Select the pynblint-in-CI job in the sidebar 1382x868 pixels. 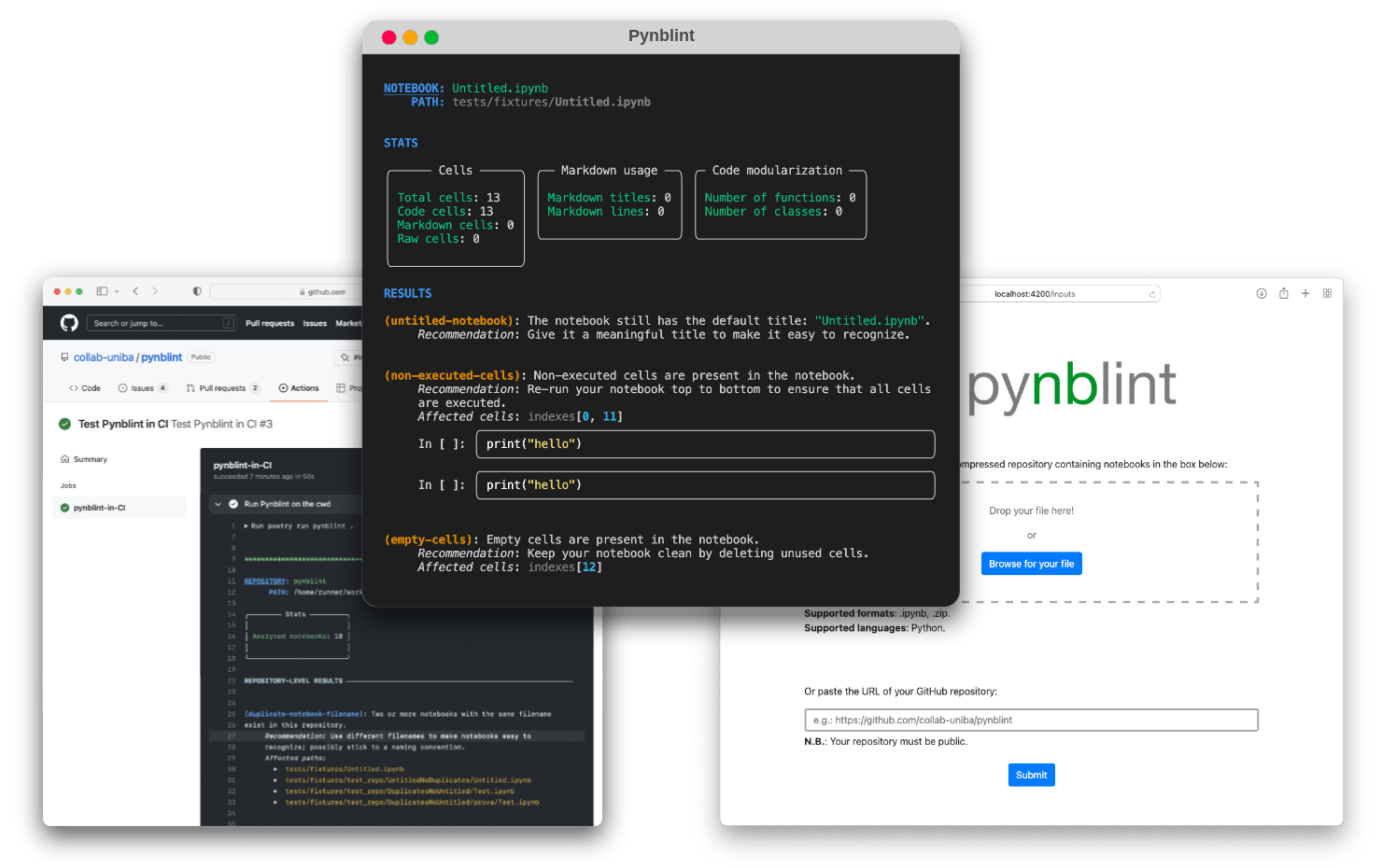(121, 508)
